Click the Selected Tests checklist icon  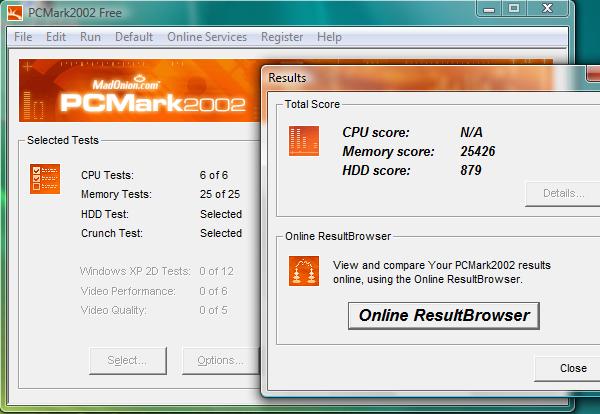[45, 179]
